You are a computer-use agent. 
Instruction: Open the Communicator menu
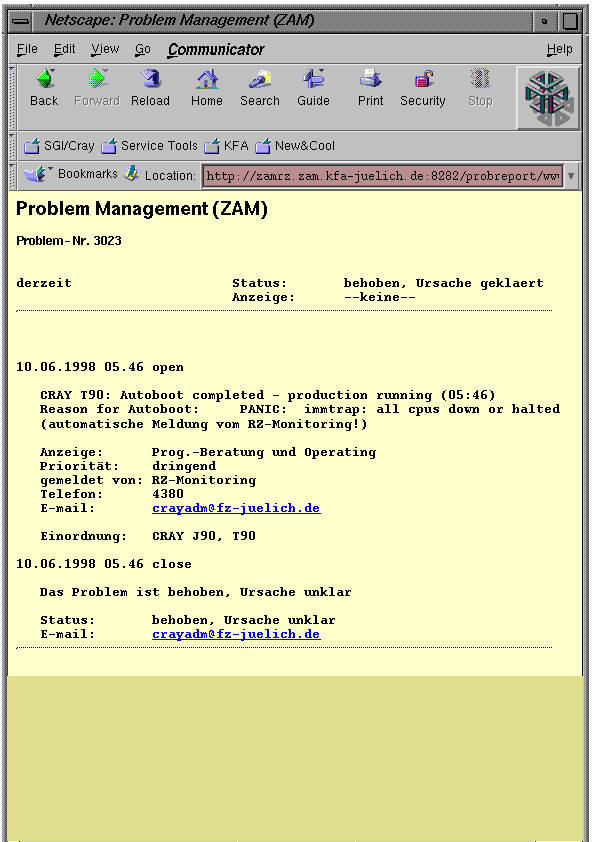pyautogui.click(x=216, y=49)
